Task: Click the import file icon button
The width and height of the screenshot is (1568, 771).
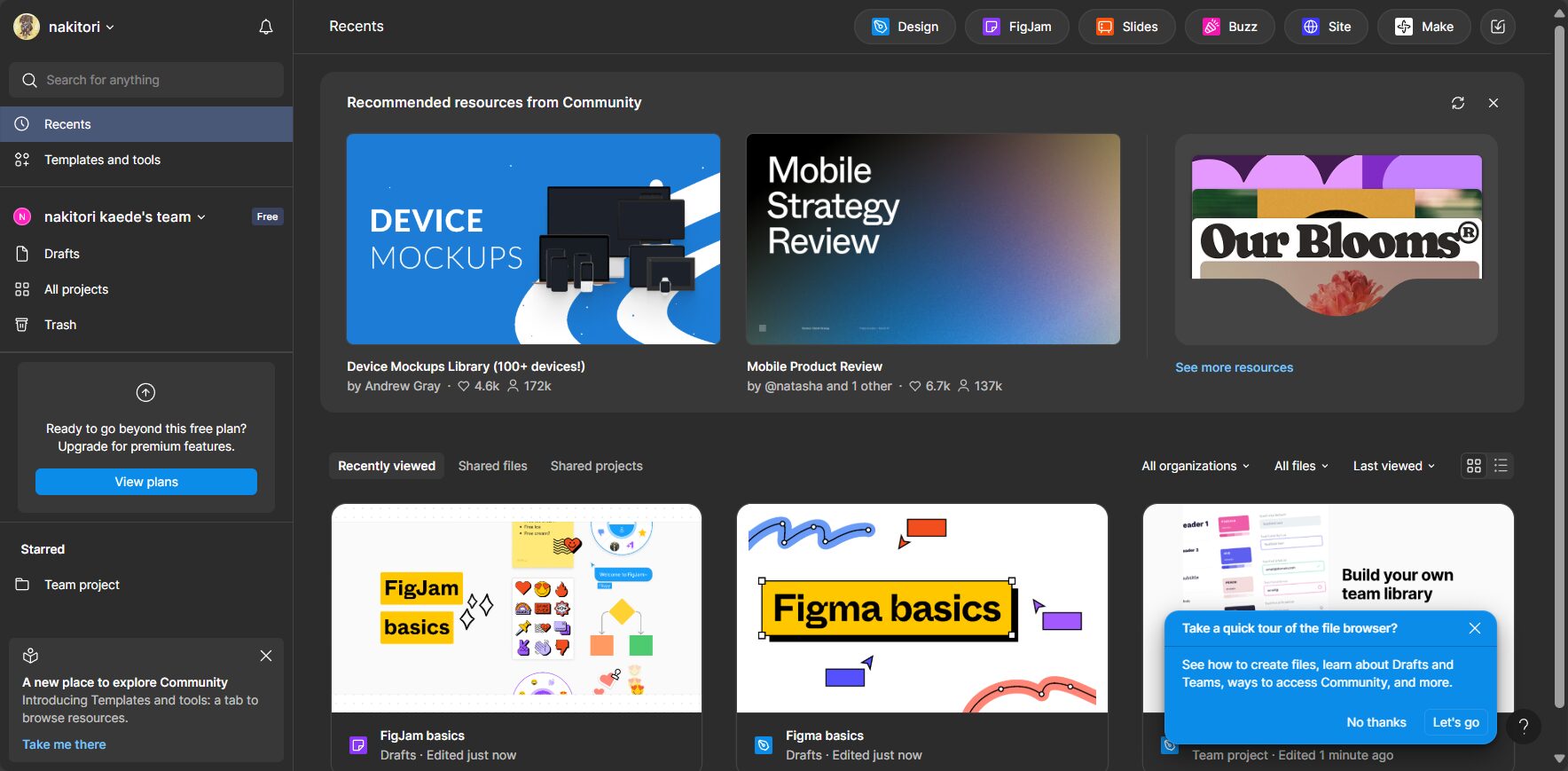Action: click(x=1498, y=27)
